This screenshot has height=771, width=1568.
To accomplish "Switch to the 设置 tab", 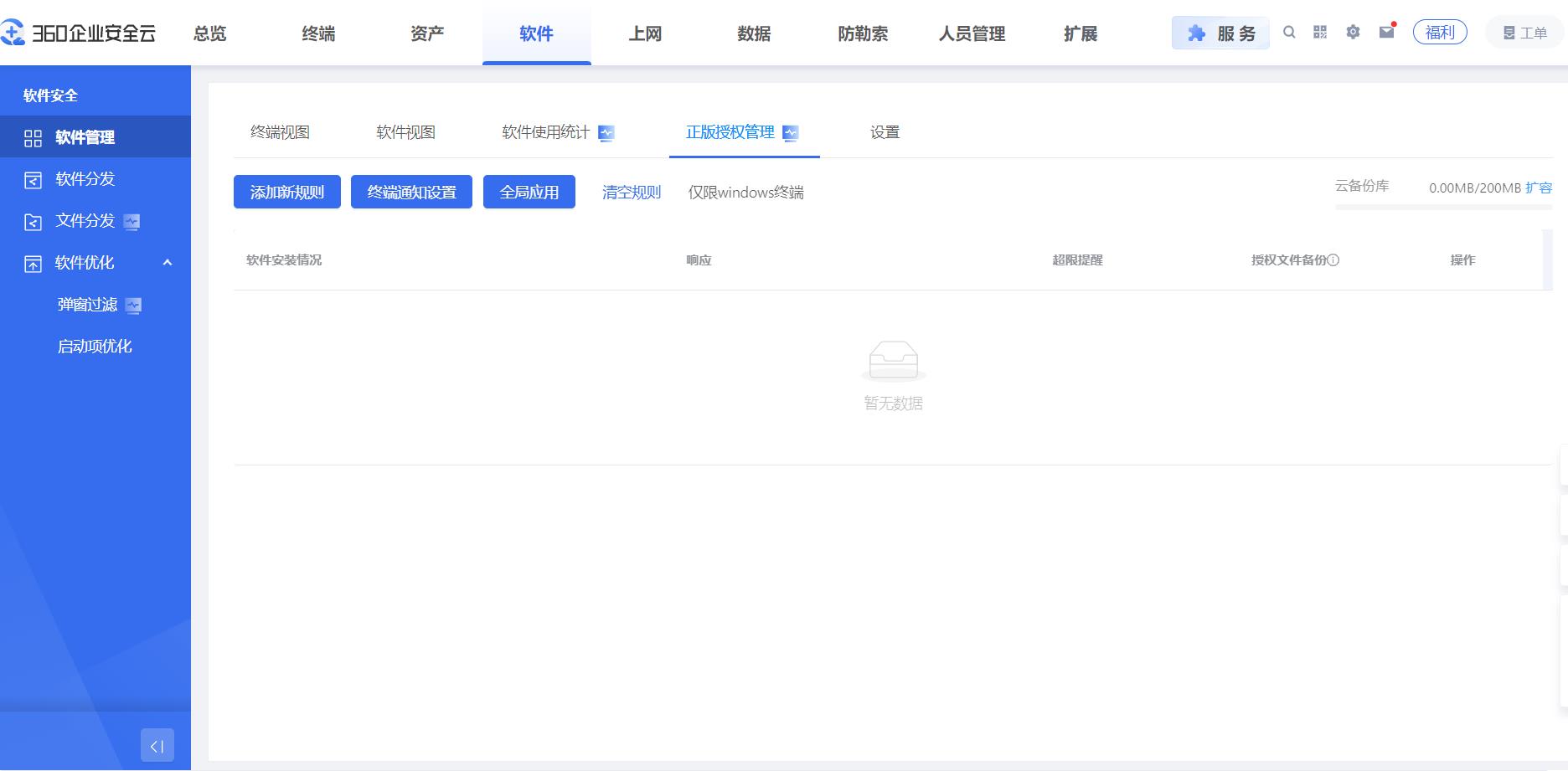I will point(885,132).
